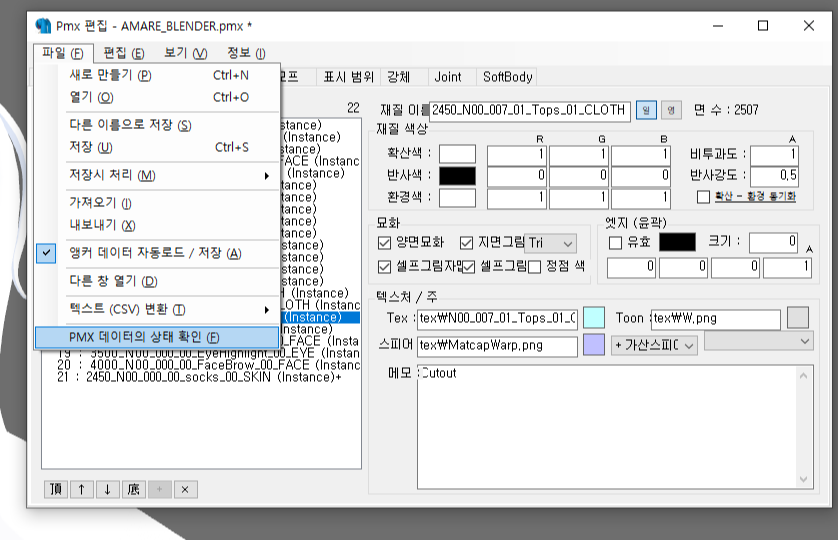This screenshot has width=838, height=540.
Task: Click the 반사색 black color swatch
Action: point(457,176)
